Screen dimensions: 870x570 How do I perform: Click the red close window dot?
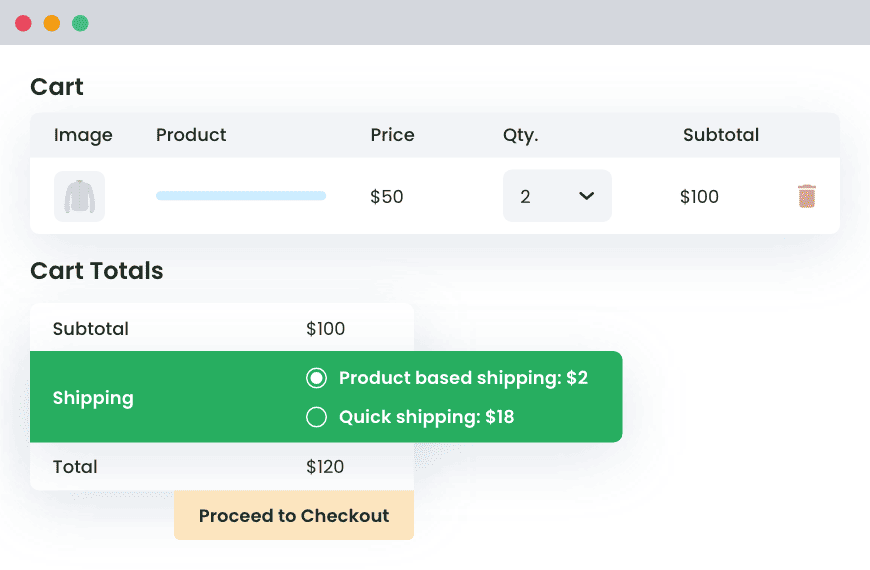point(23,23)
